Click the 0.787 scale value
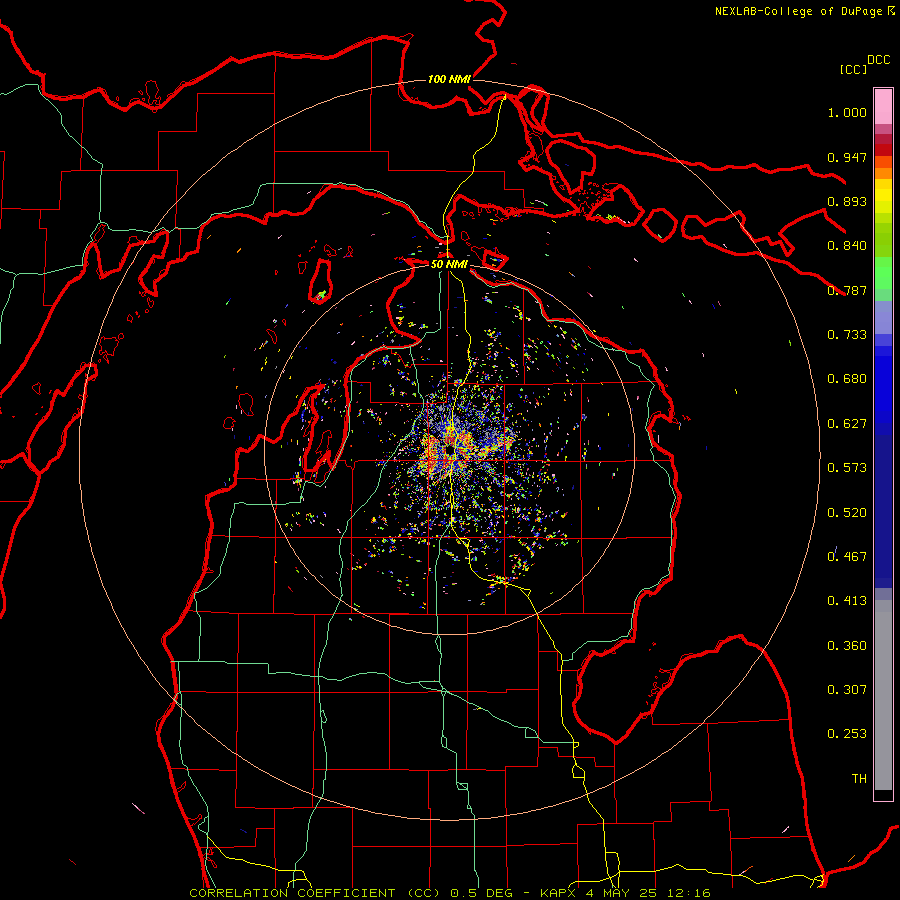Screen dimensions: 900x900 pos(847,290)
